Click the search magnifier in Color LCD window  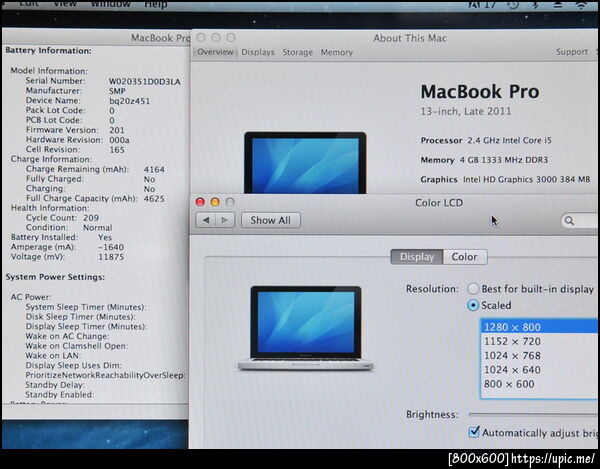(569, 221)
